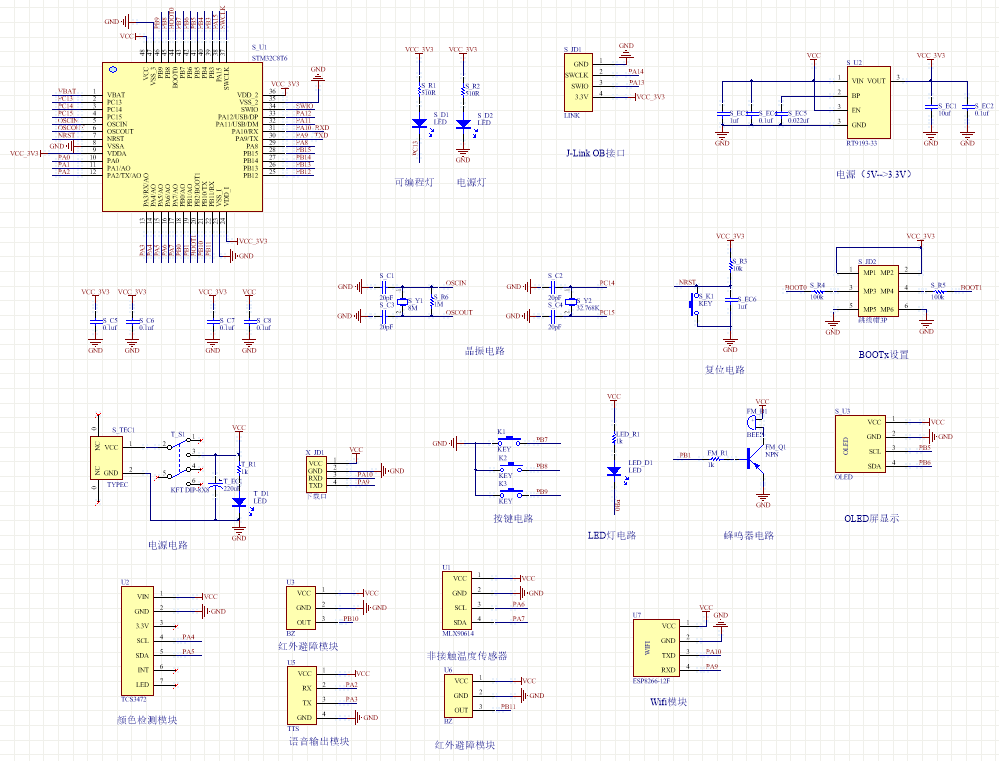Click the S_JD1 J-Link connector block
Viewport: 999px width, 761px height.
point(580,80)
